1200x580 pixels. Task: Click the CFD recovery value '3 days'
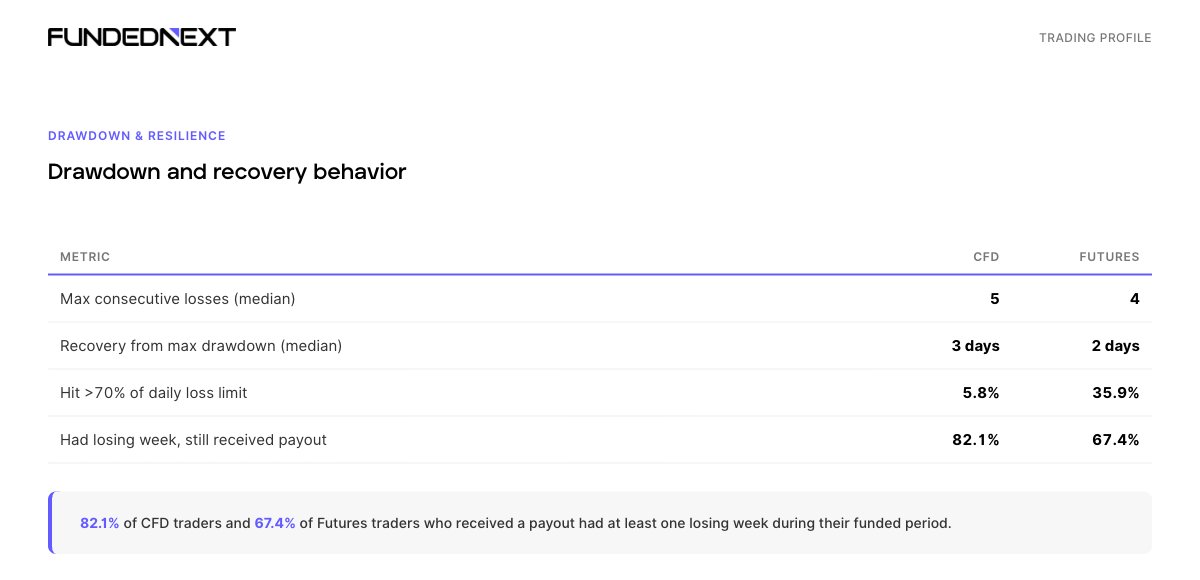point(975,346)
